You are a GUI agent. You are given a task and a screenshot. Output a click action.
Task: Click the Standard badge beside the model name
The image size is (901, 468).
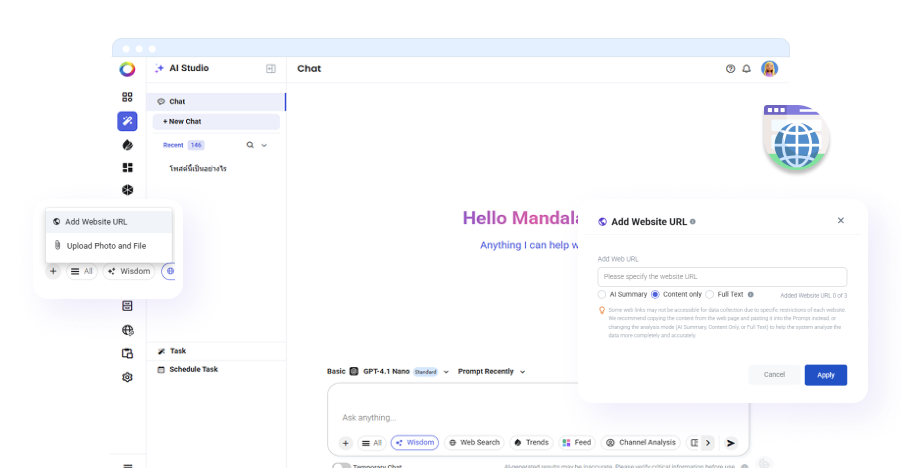[x=425, y=372]
